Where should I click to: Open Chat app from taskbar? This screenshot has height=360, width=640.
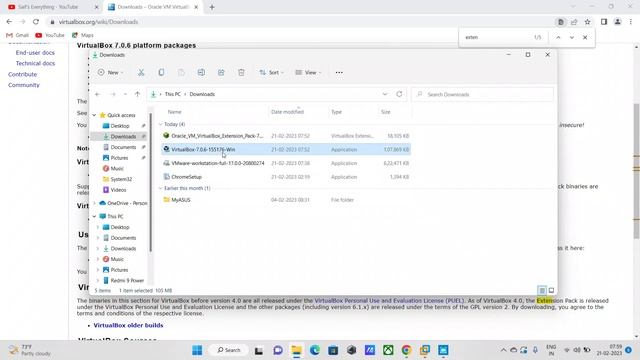tap(278, 350)
